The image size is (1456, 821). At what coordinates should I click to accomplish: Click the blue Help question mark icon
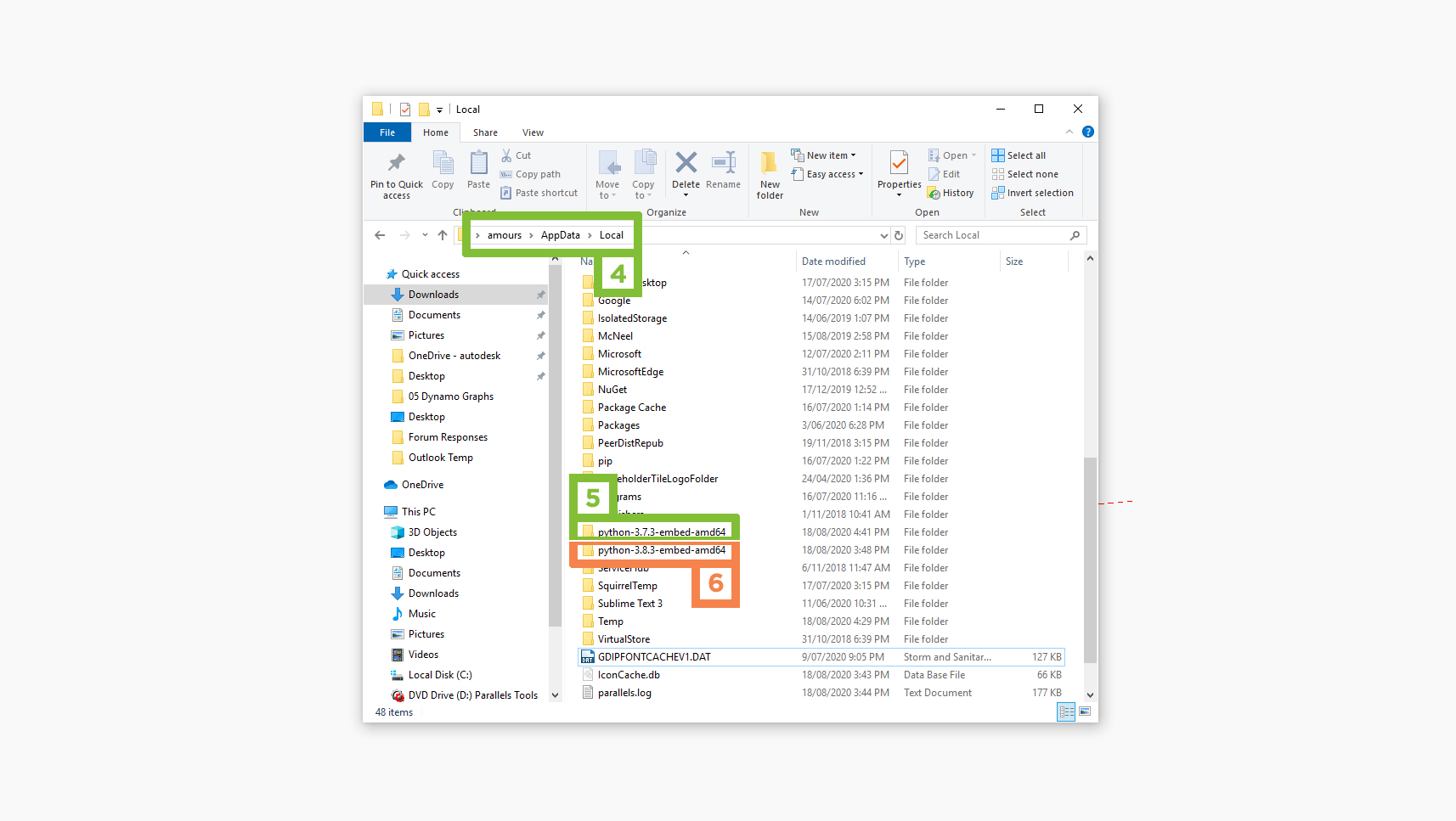click(1088, 132)
